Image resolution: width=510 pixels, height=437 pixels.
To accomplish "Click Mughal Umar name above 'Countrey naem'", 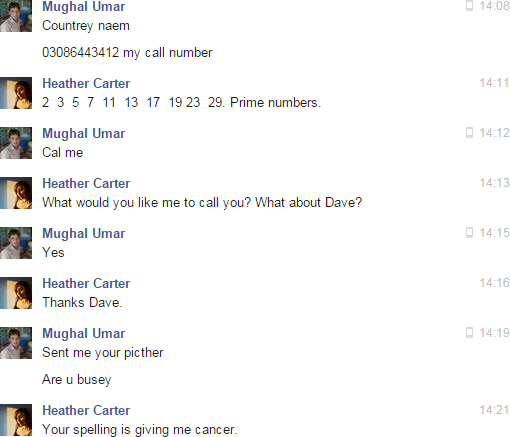I will [84, 6].
